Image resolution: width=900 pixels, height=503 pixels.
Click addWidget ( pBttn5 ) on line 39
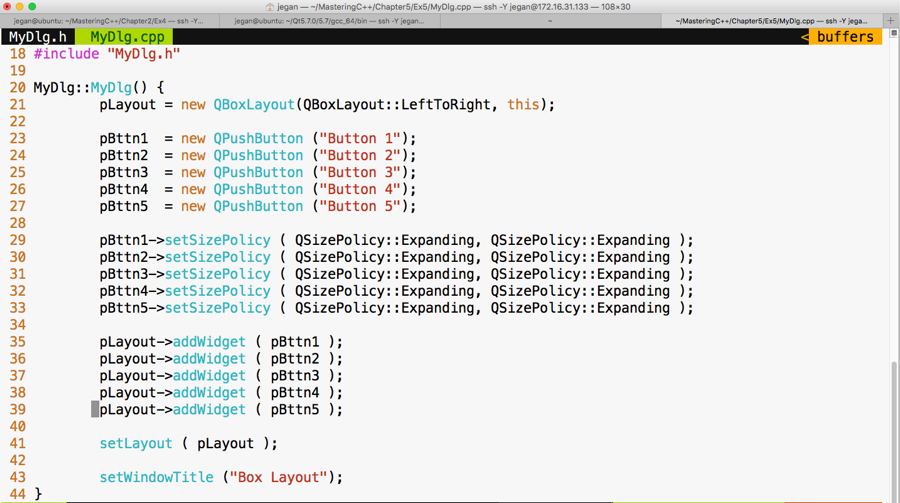click(254, 410)
